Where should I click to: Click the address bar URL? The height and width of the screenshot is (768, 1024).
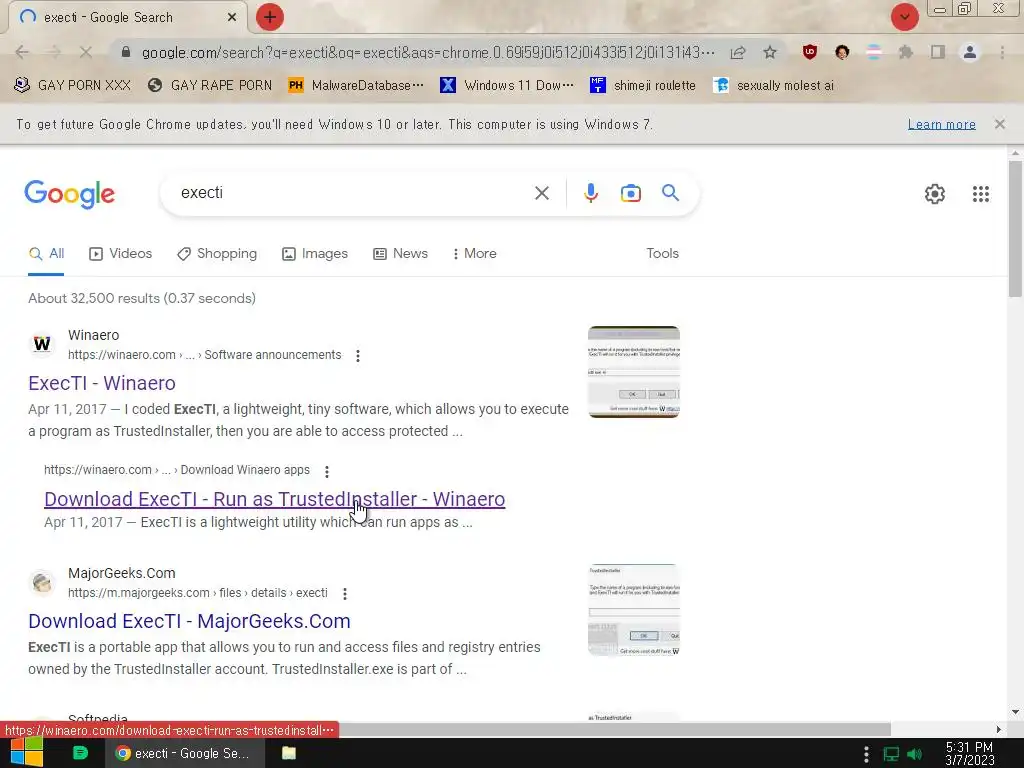click(x=428, y=52)
